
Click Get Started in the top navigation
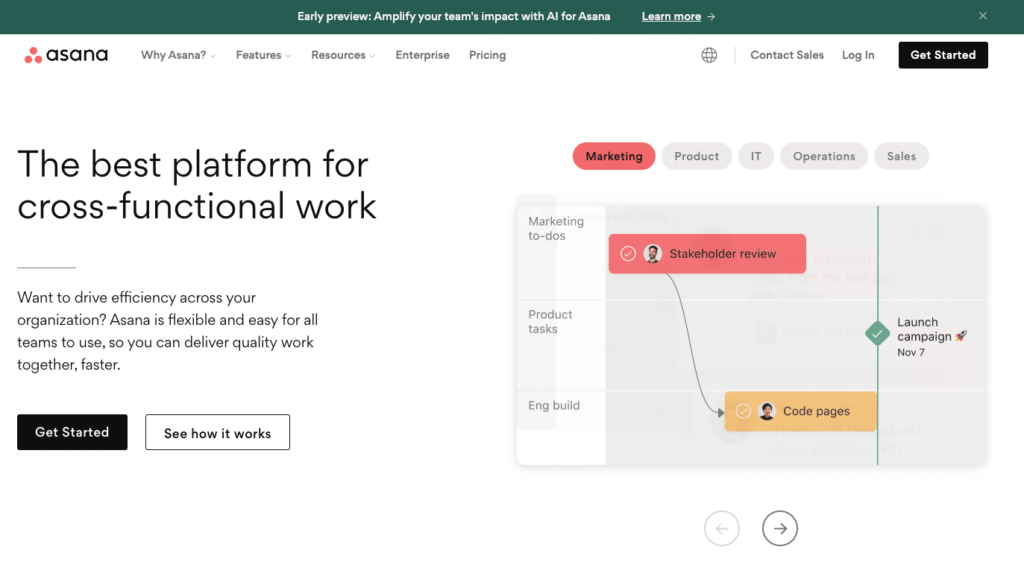pos(943,55)
